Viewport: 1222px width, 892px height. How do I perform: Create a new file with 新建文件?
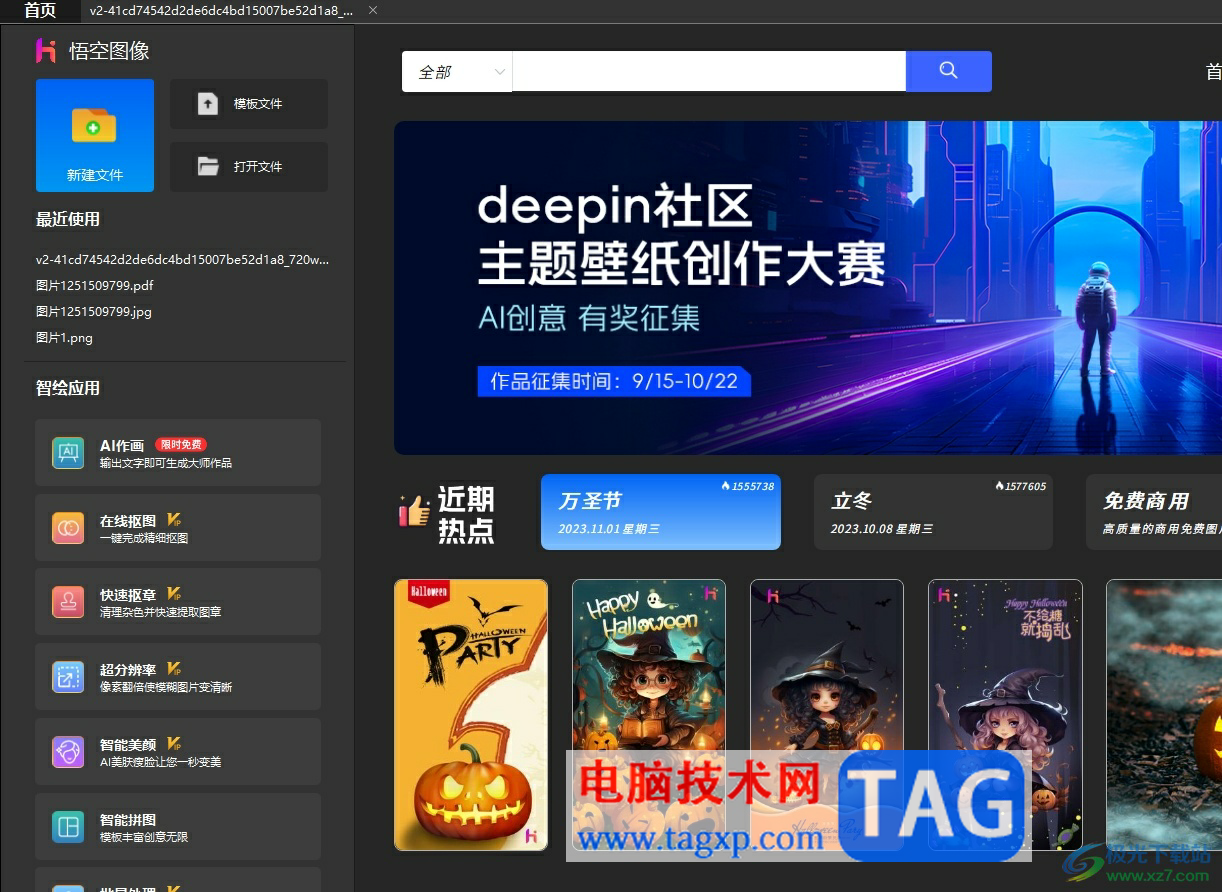95,135
